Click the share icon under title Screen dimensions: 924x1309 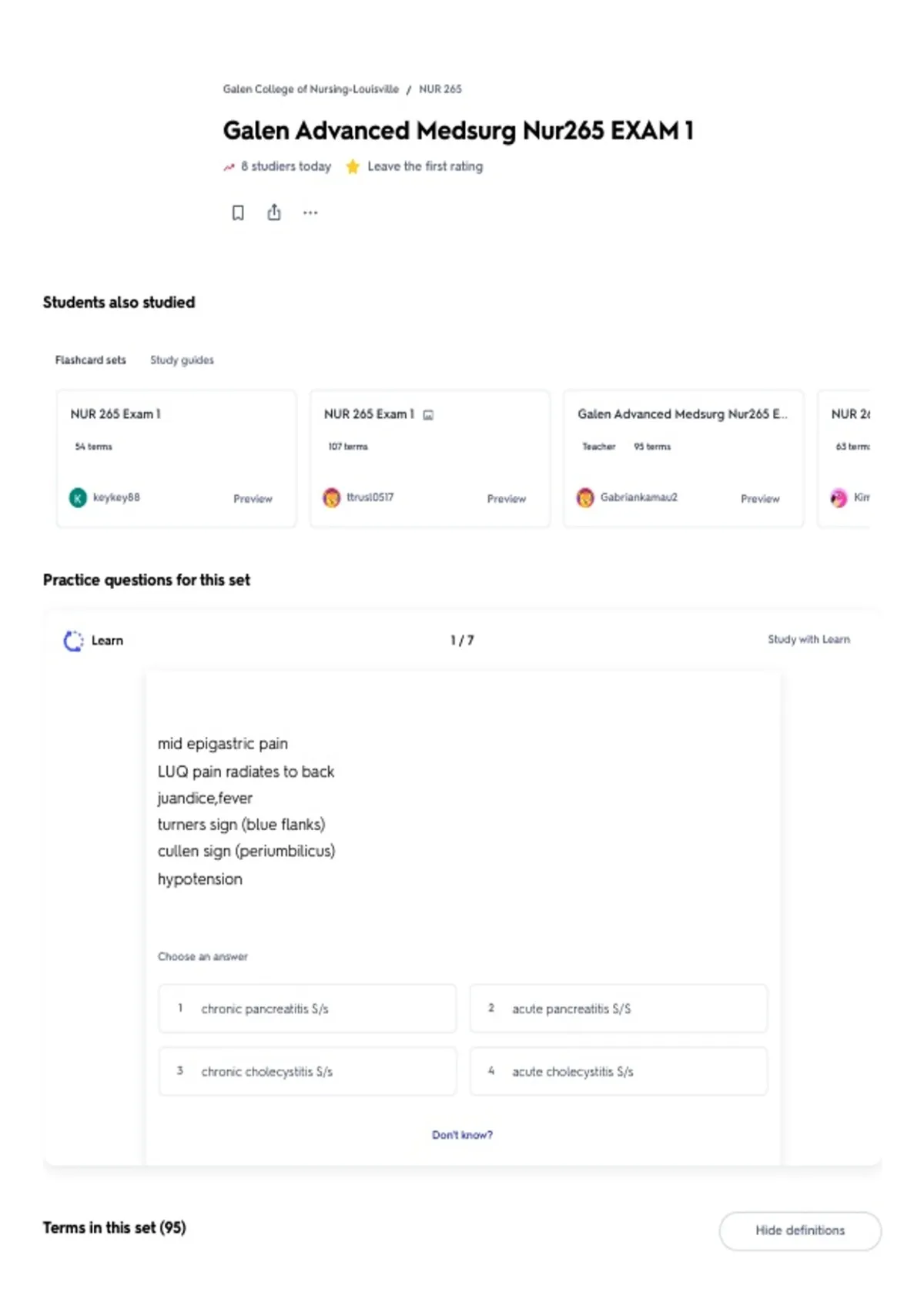click(x=274, y=212)
